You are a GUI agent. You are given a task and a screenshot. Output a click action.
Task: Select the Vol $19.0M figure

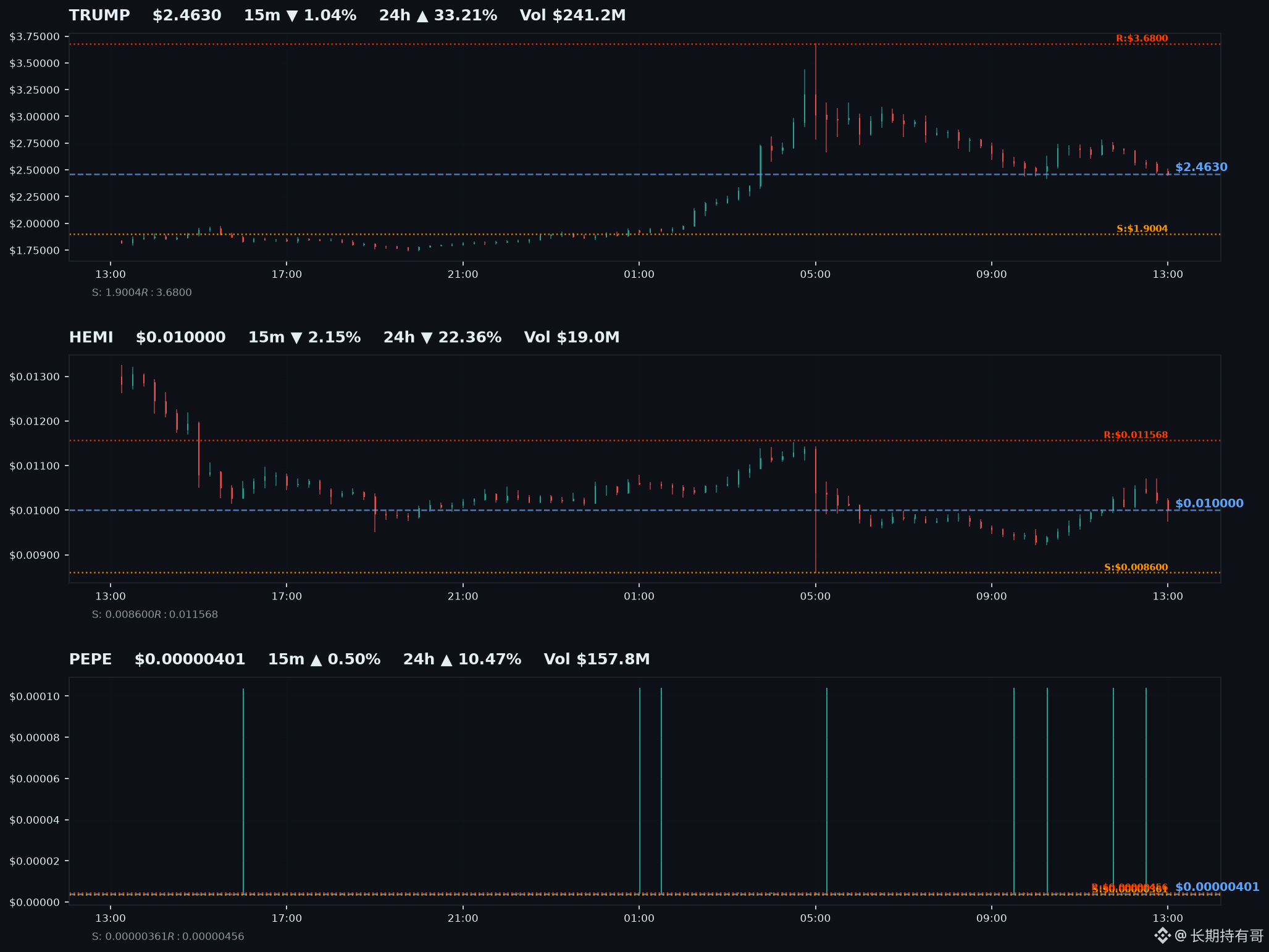571,338
